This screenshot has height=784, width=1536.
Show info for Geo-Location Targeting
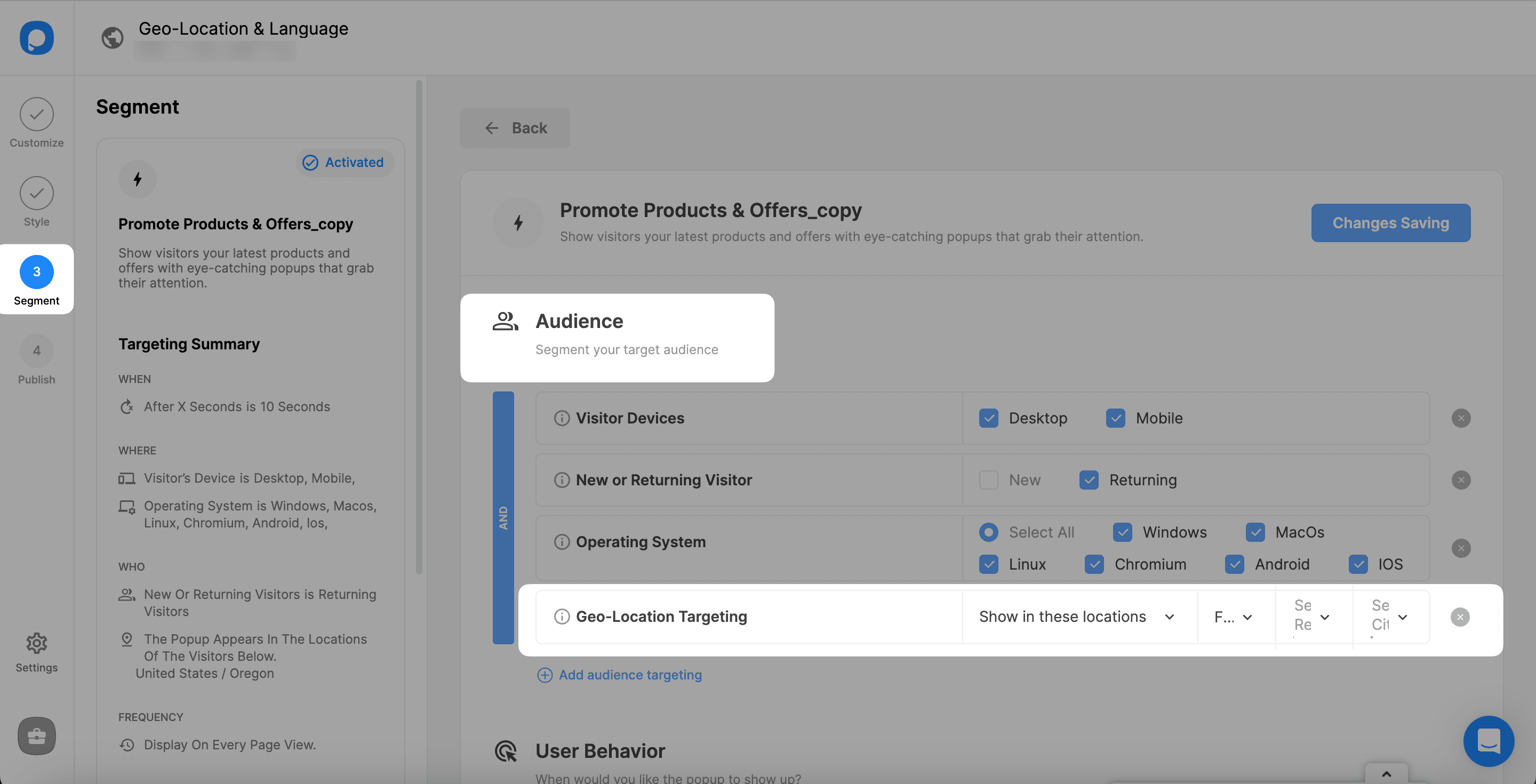click(x=562, y=617)
